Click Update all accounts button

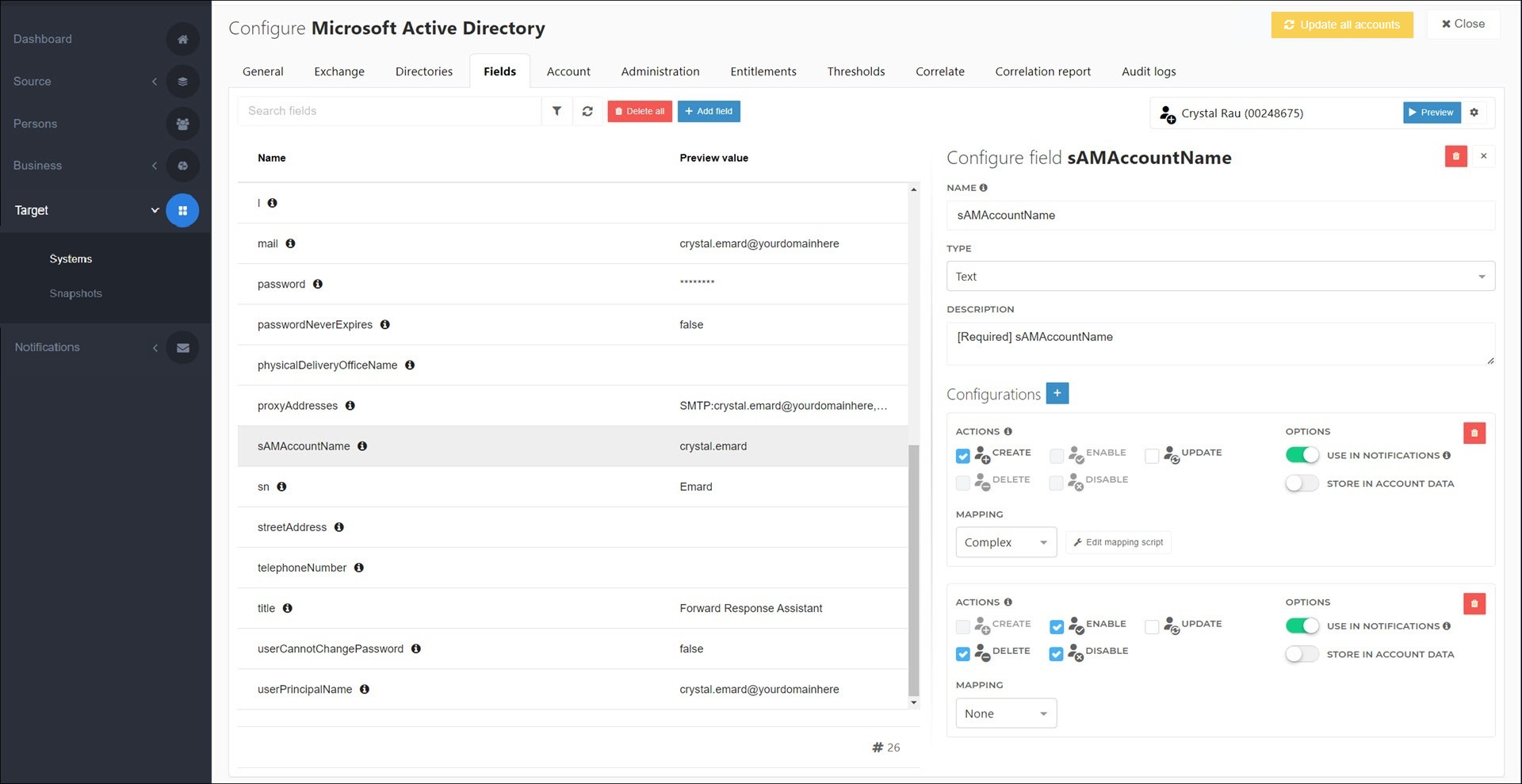click(x=1342, y=25)
